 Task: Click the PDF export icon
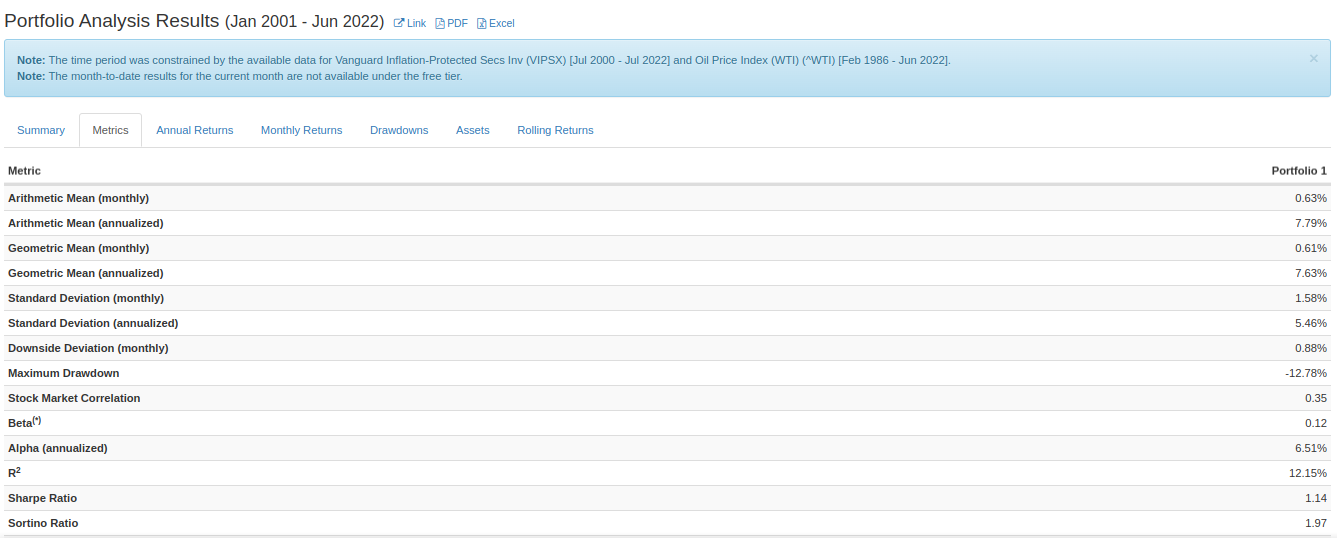point(440,23)
